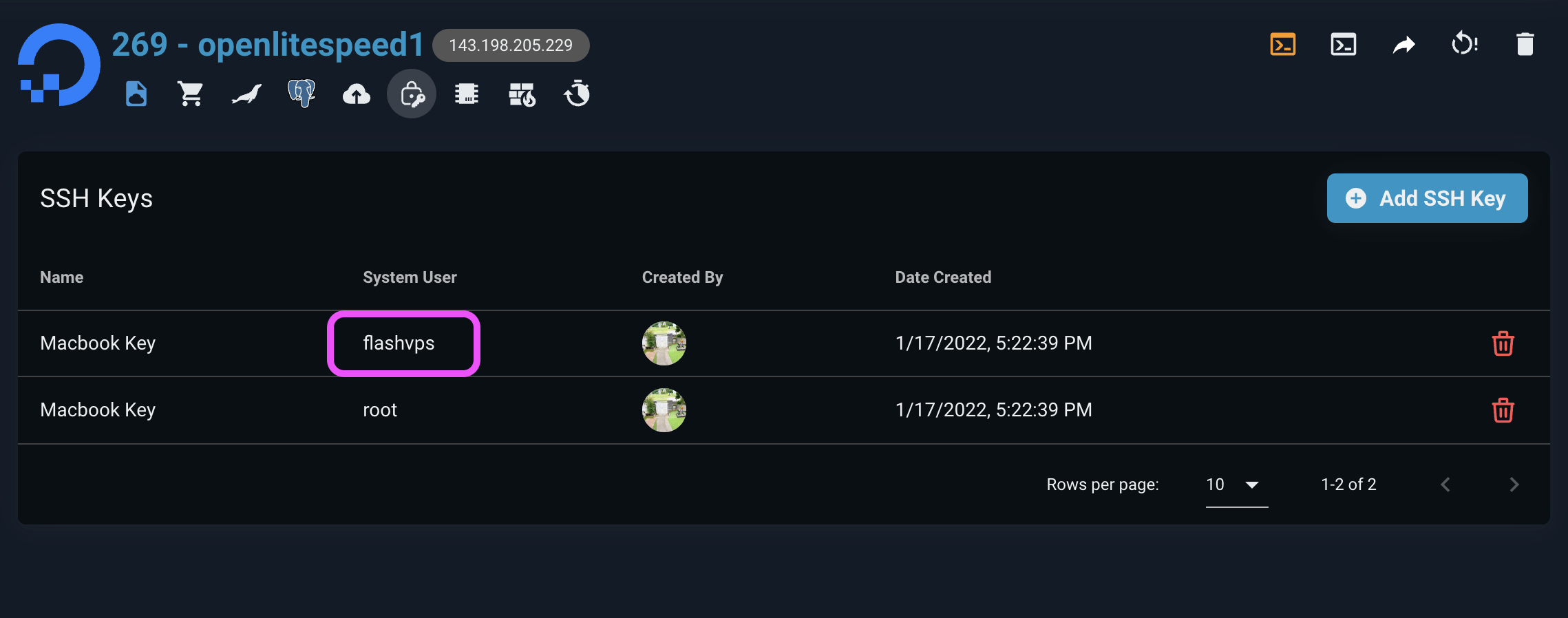Click the 143.198.205.229 IP address chip

coord(511,45)
